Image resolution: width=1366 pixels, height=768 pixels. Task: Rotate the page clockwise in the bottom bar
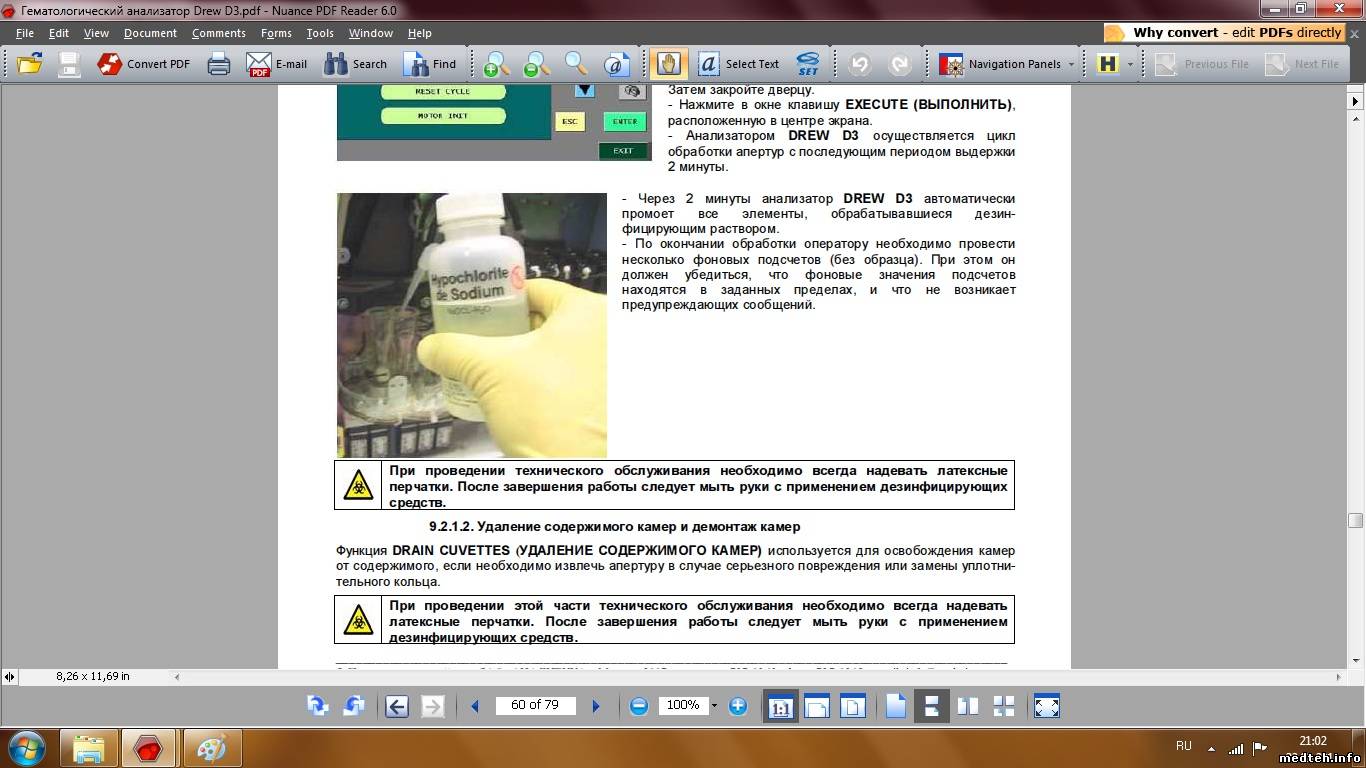318,706
